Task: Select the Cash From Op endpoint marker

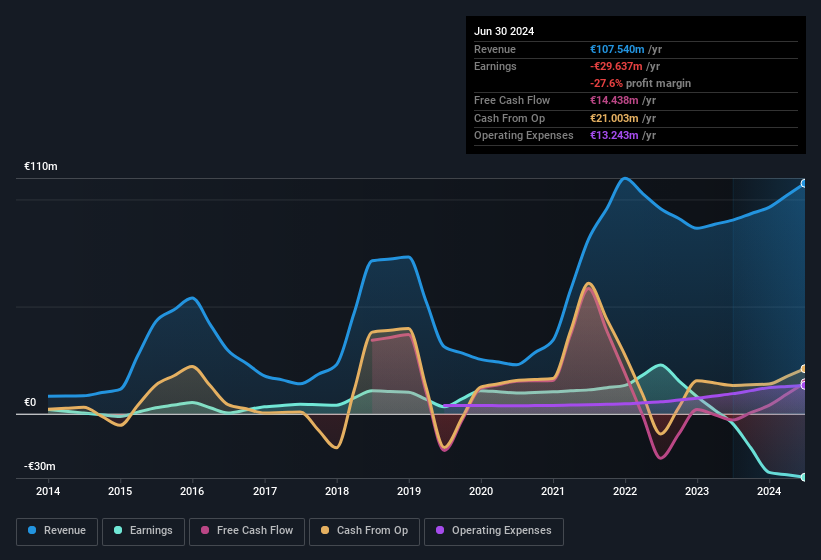Action: point(804,369)
